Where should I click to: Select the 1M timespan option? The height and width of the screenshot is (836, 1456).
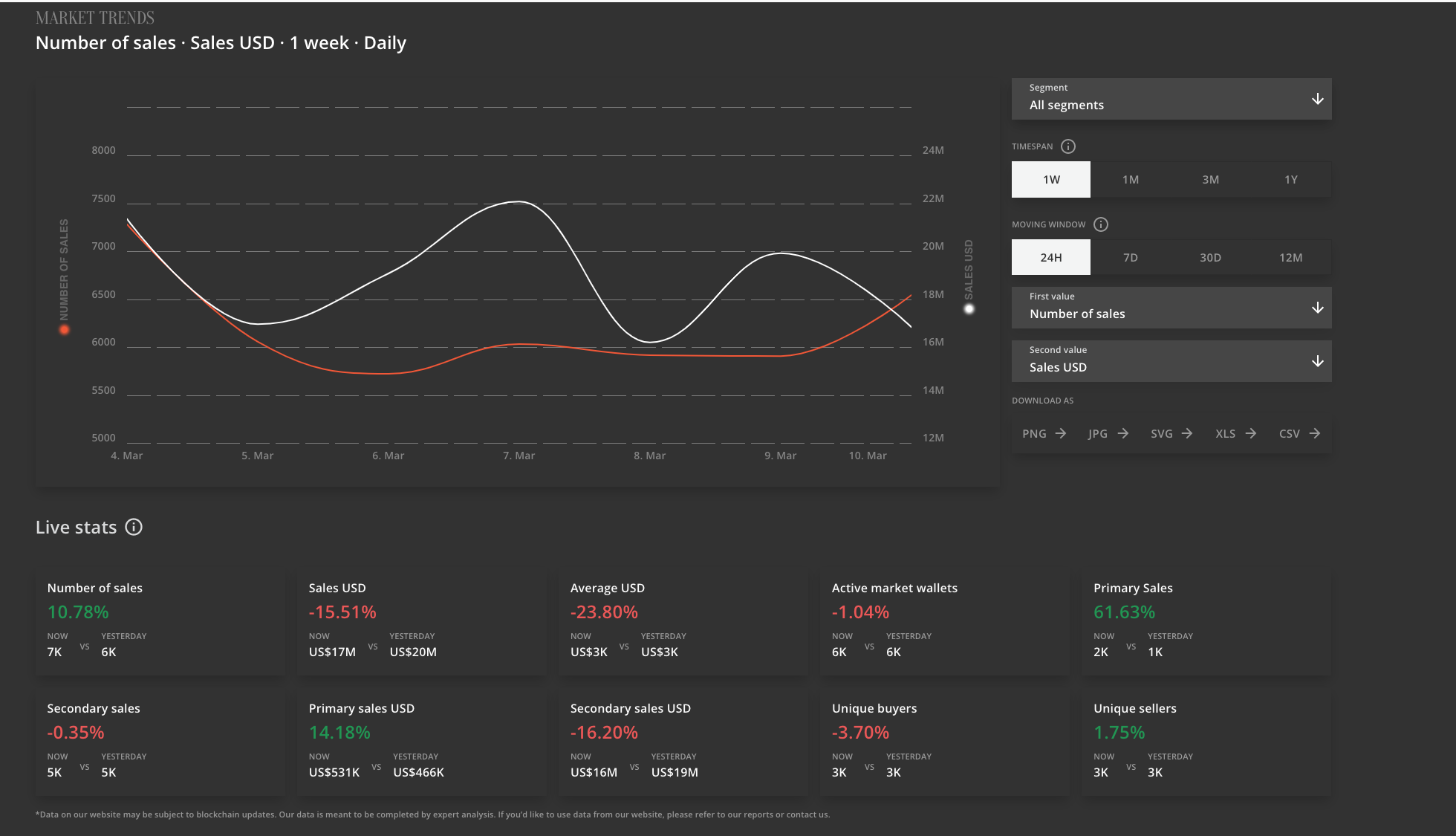[1131, 180]
